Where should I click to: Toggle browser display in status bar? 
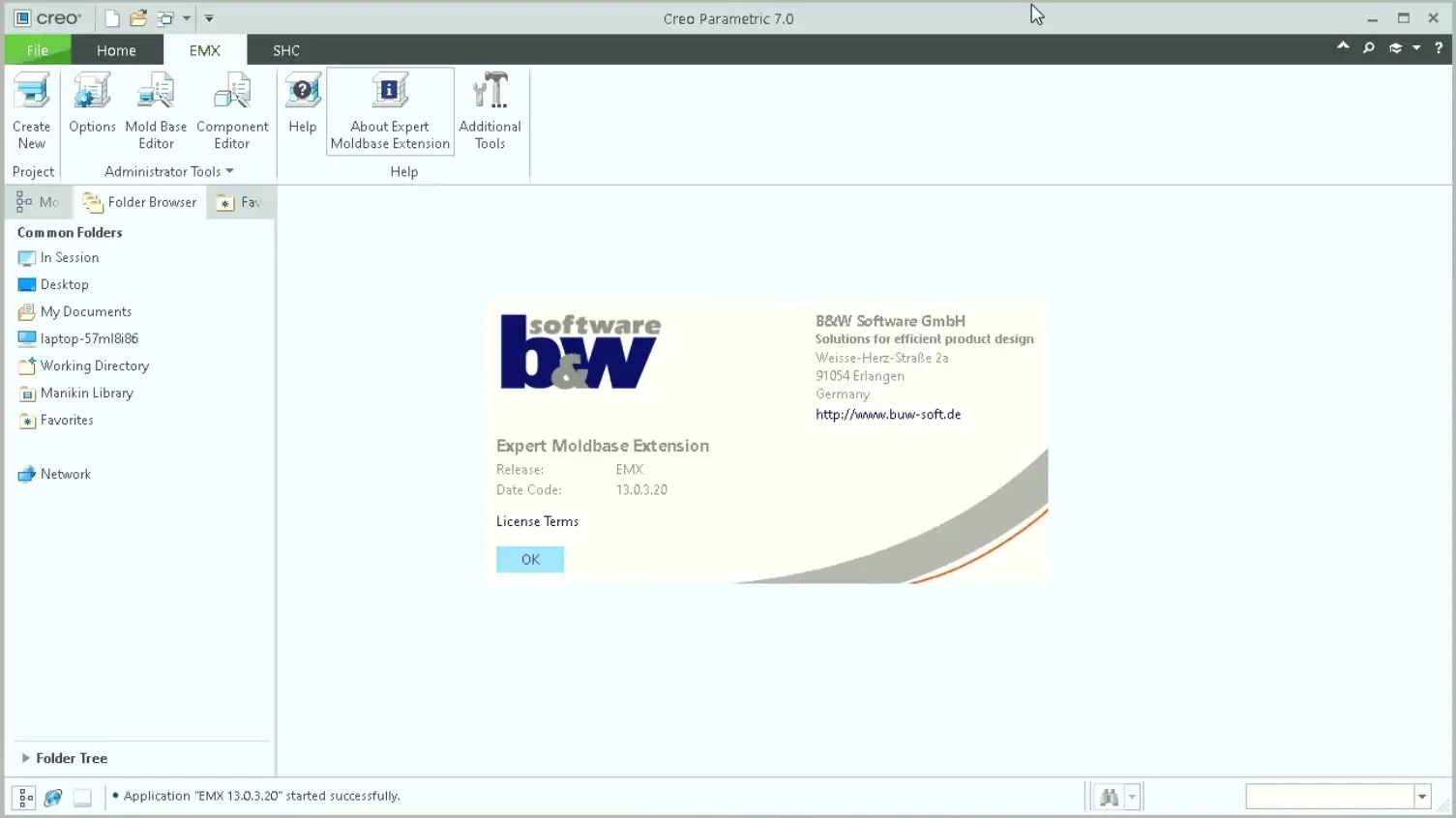(x=53, y=798)
